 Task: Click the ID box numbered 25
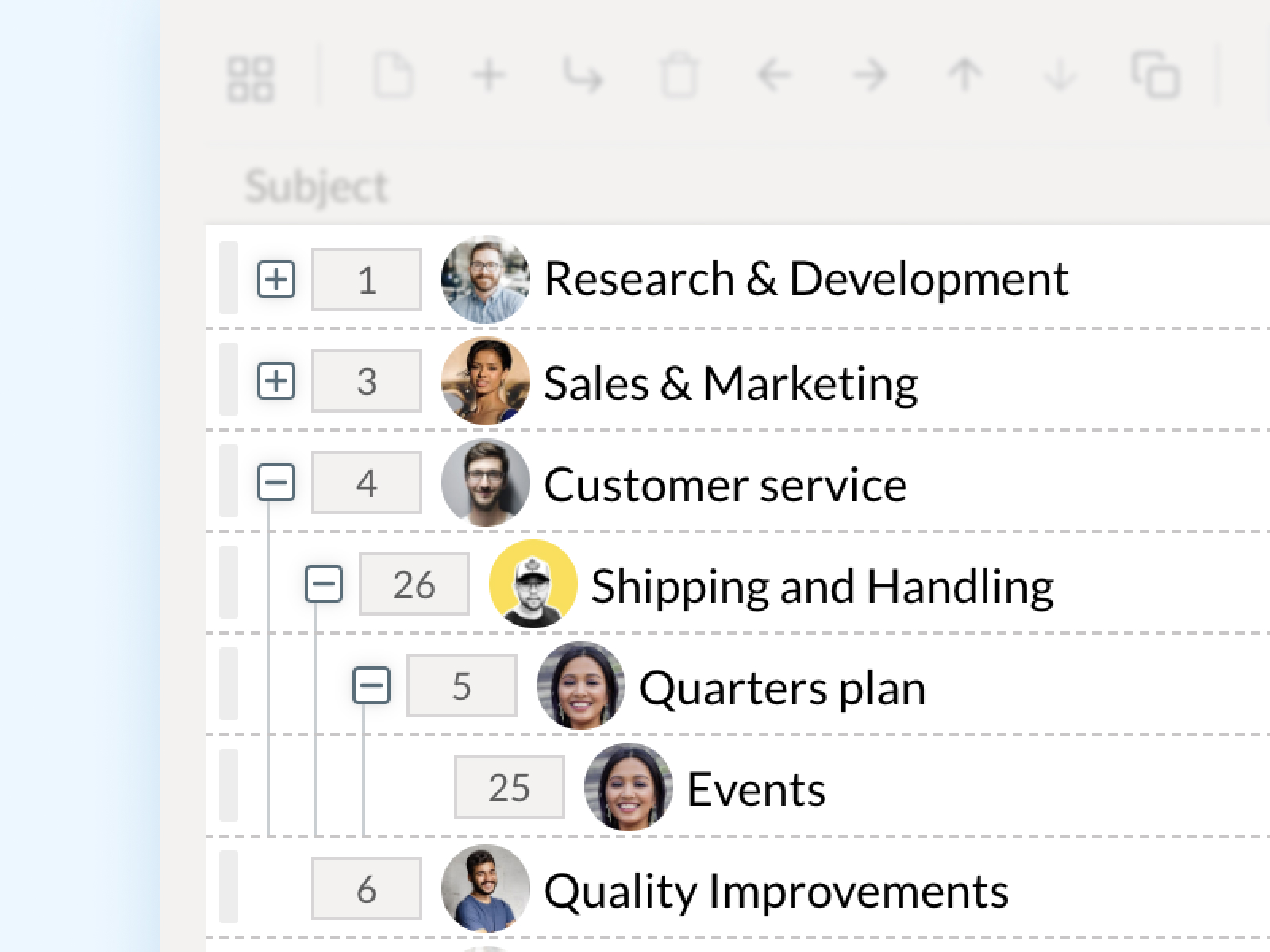click(x=509, y=788)
